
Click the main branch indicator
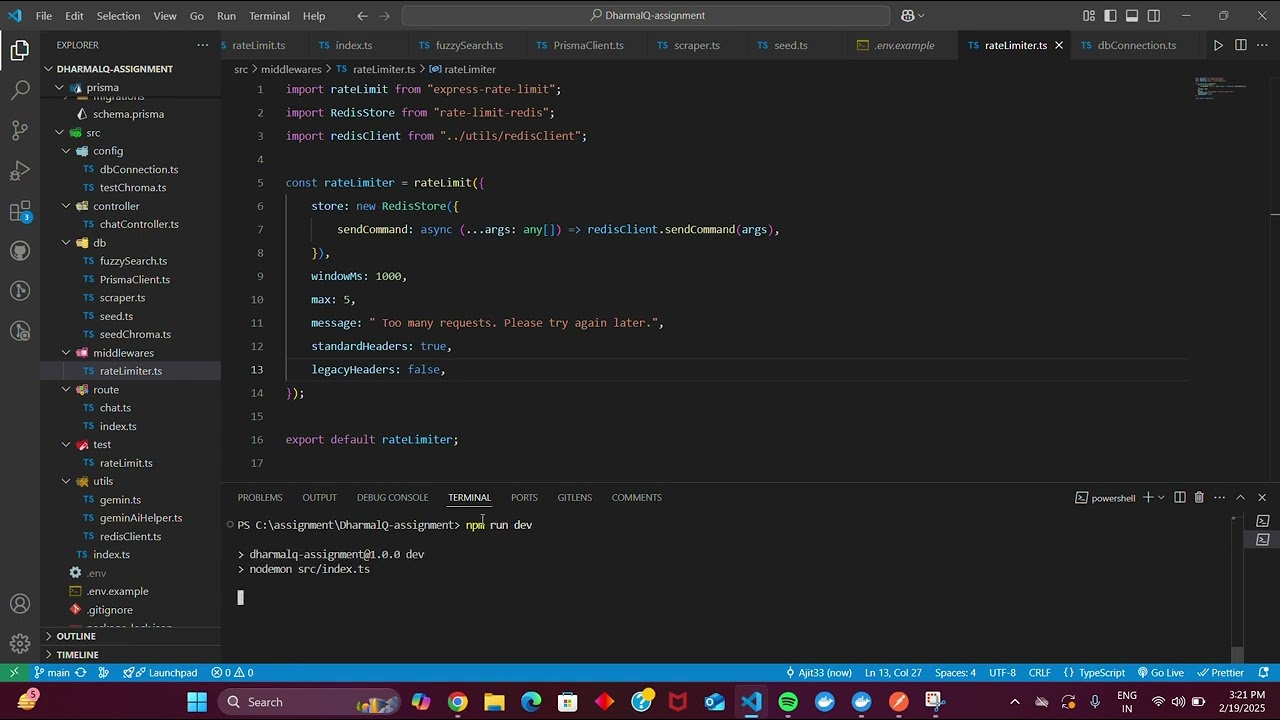[x=51, y=673]
